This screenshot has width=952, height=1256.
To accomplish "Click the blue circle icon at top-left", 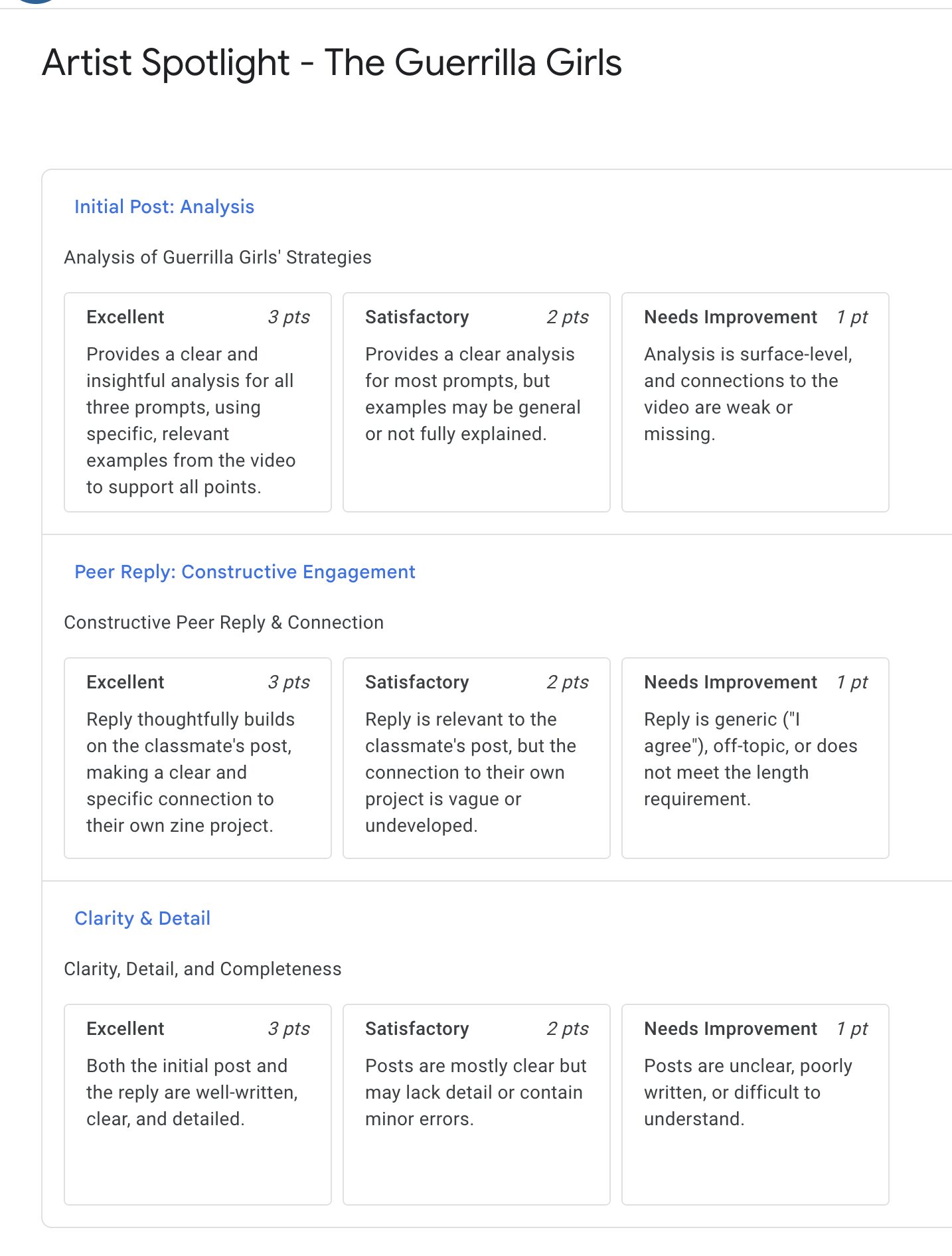I will pyautogui.click(x=35, y=1).
